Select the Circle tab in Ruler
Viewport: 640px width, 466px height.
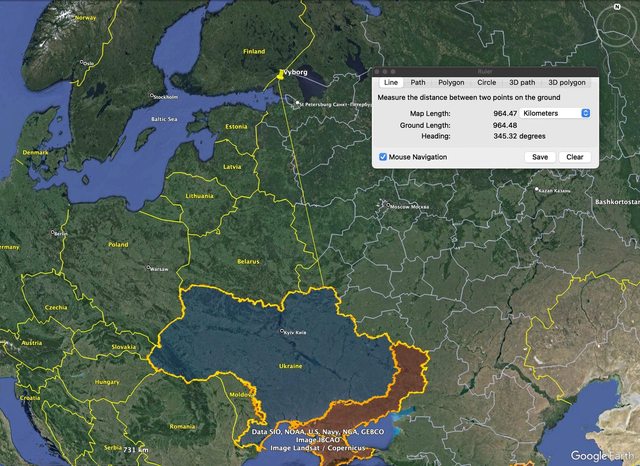point(486,82)
